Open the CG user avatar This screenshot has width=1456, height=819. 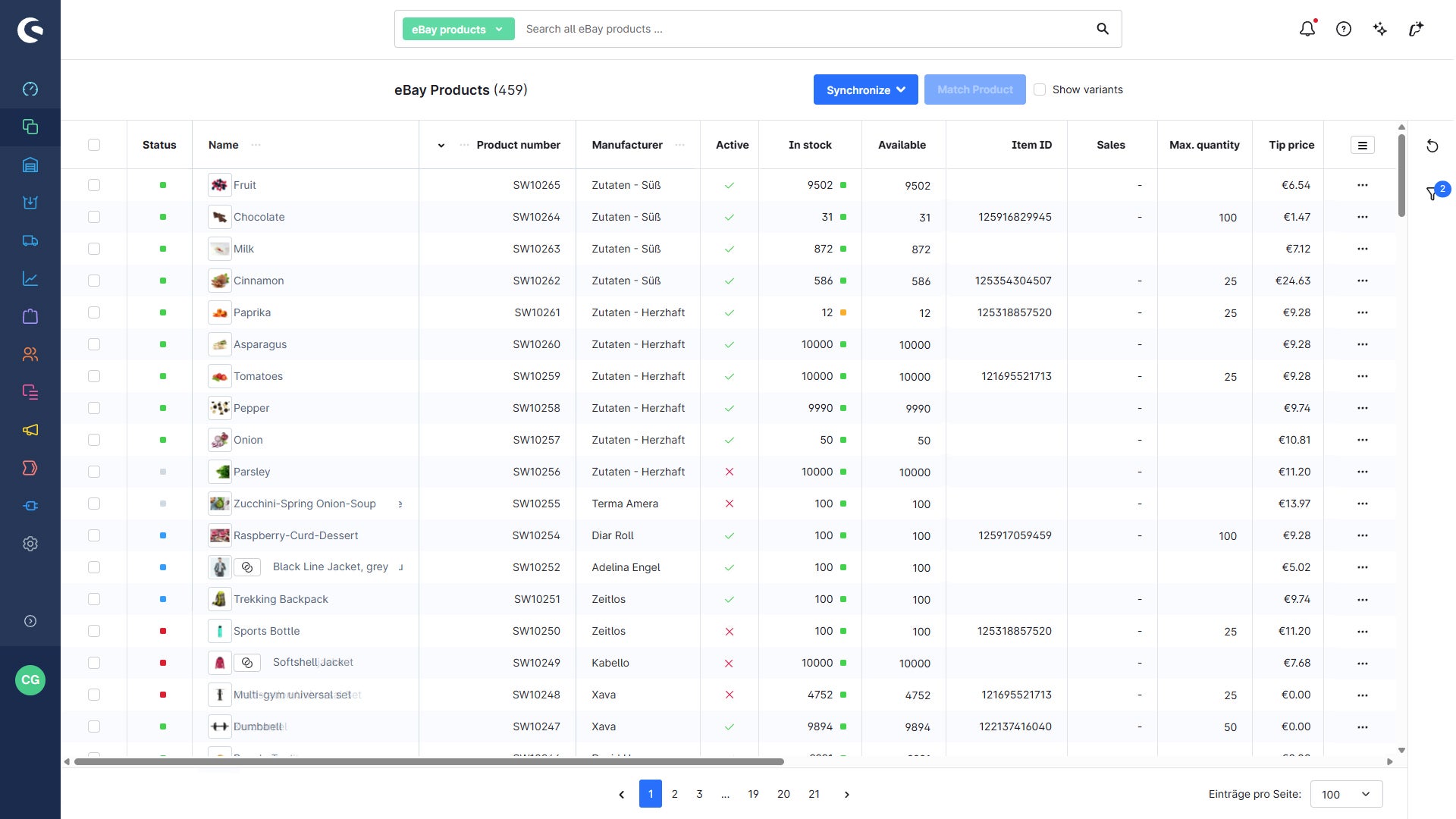(30, 679)
